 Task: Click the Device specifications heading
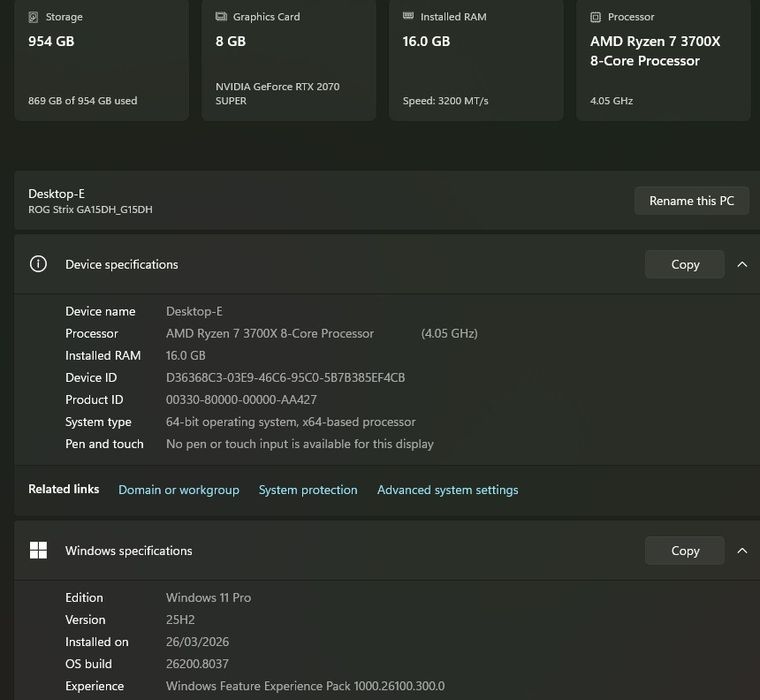pos(122,264)
